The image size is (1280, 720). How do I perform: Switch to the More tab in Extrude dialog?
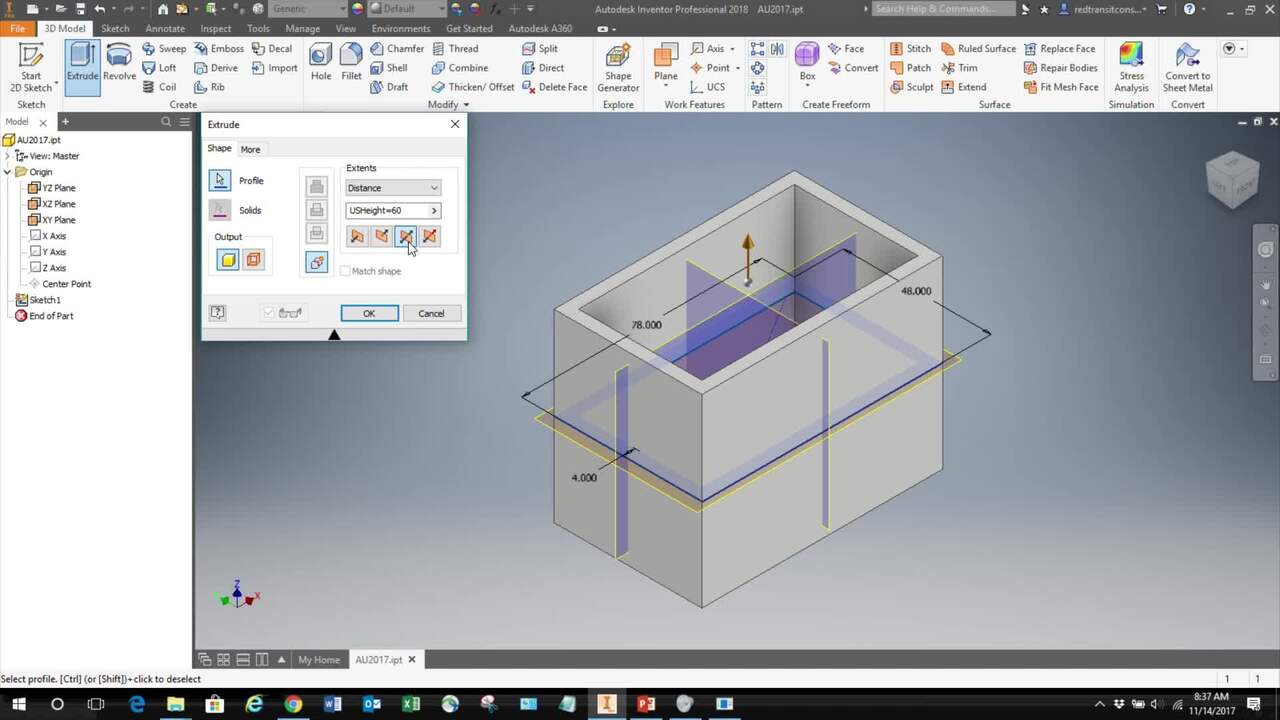[x=250, y=148]
